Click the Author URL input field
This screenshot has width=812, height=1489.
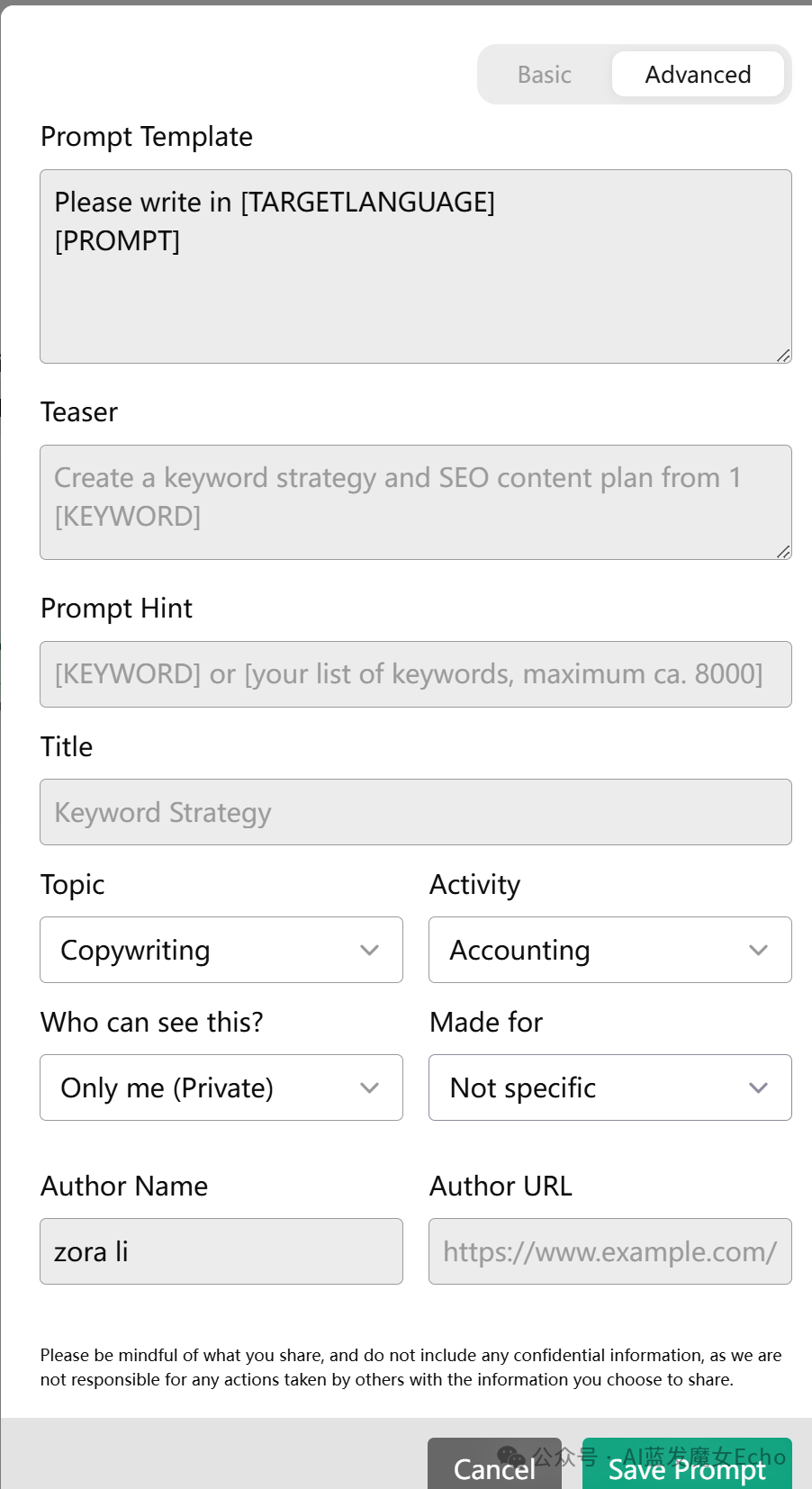pyautogui.click(x=610, y=1251)
